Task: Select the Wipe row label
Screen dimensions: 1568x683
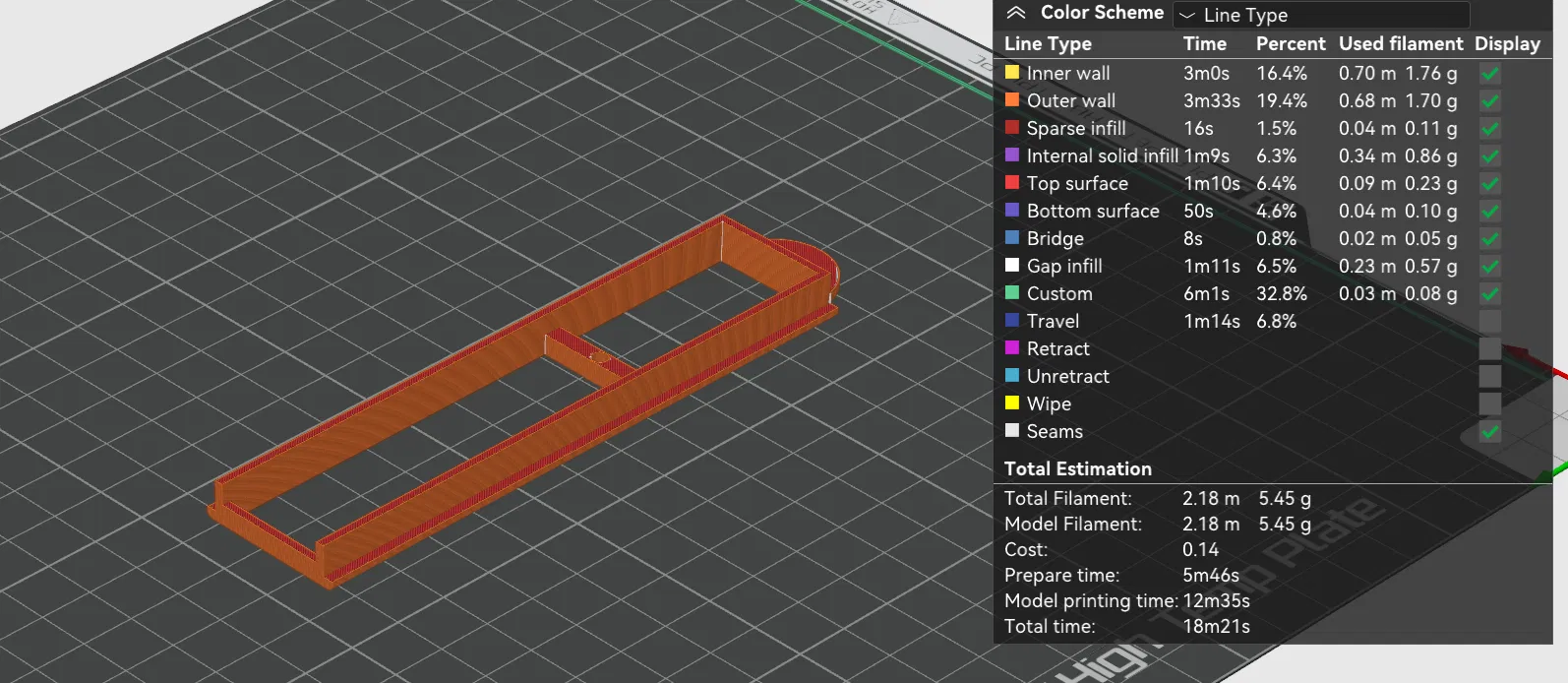Action: [1049, 404]
